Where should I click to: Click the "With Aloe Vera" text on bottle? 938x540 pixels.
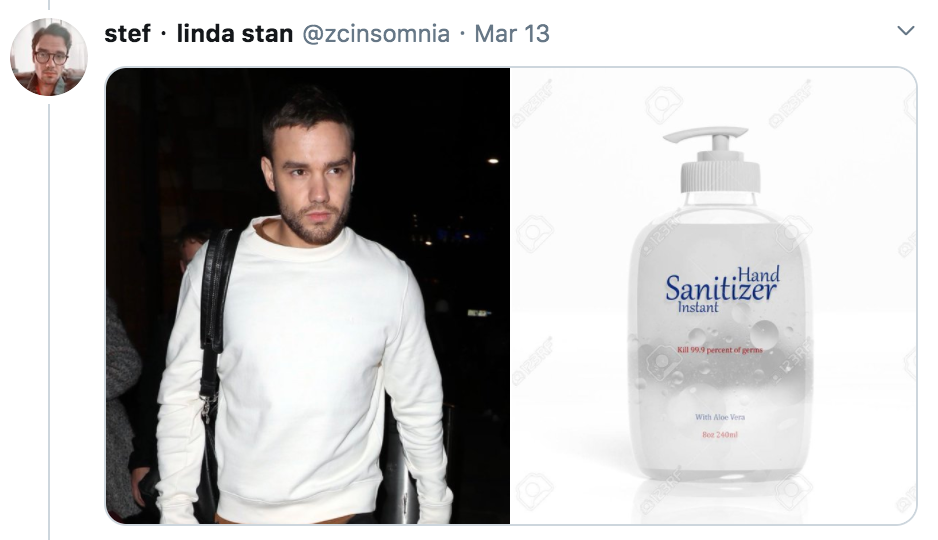[720, 417]
